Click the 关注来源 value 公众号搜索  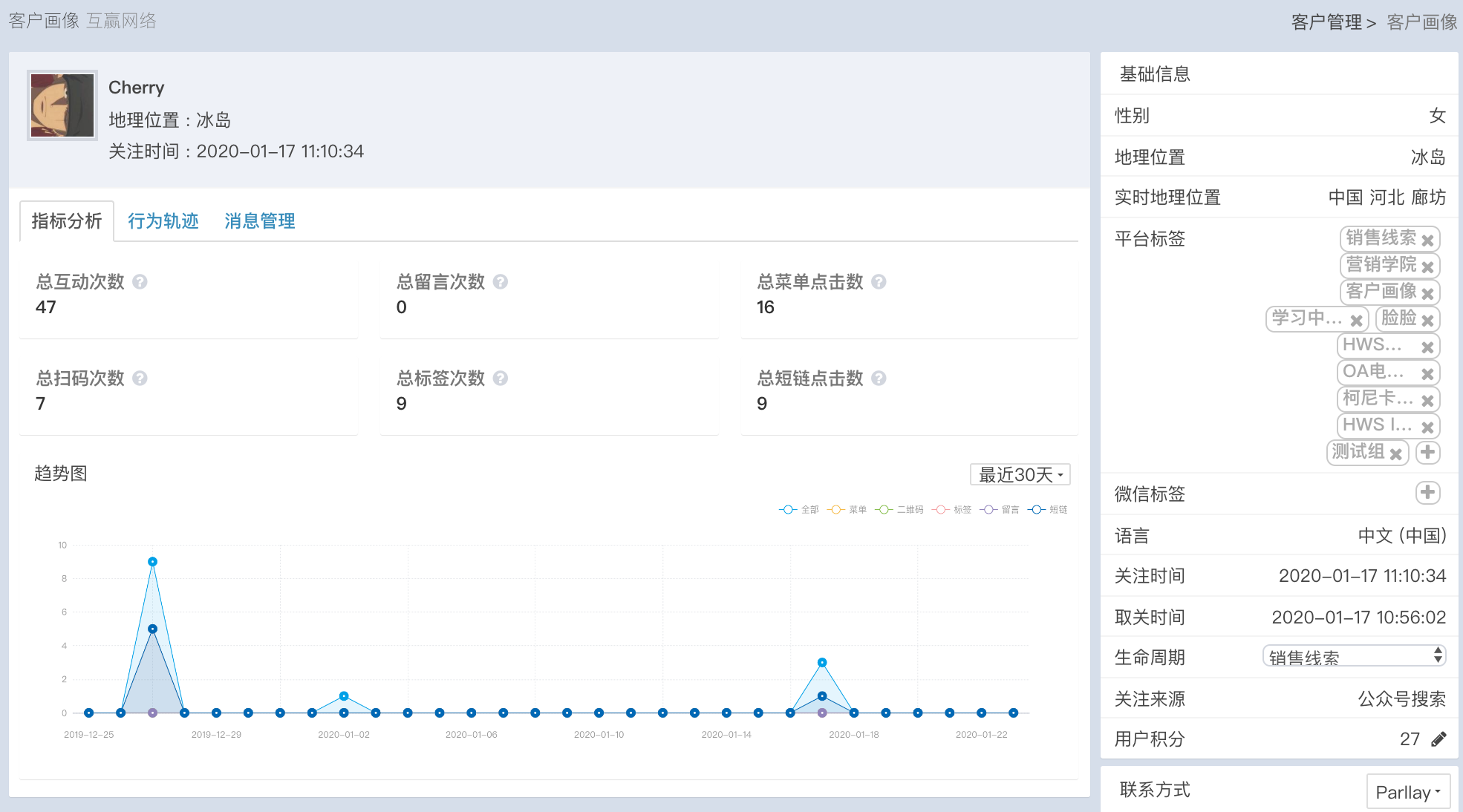(x=1402, y=699)
